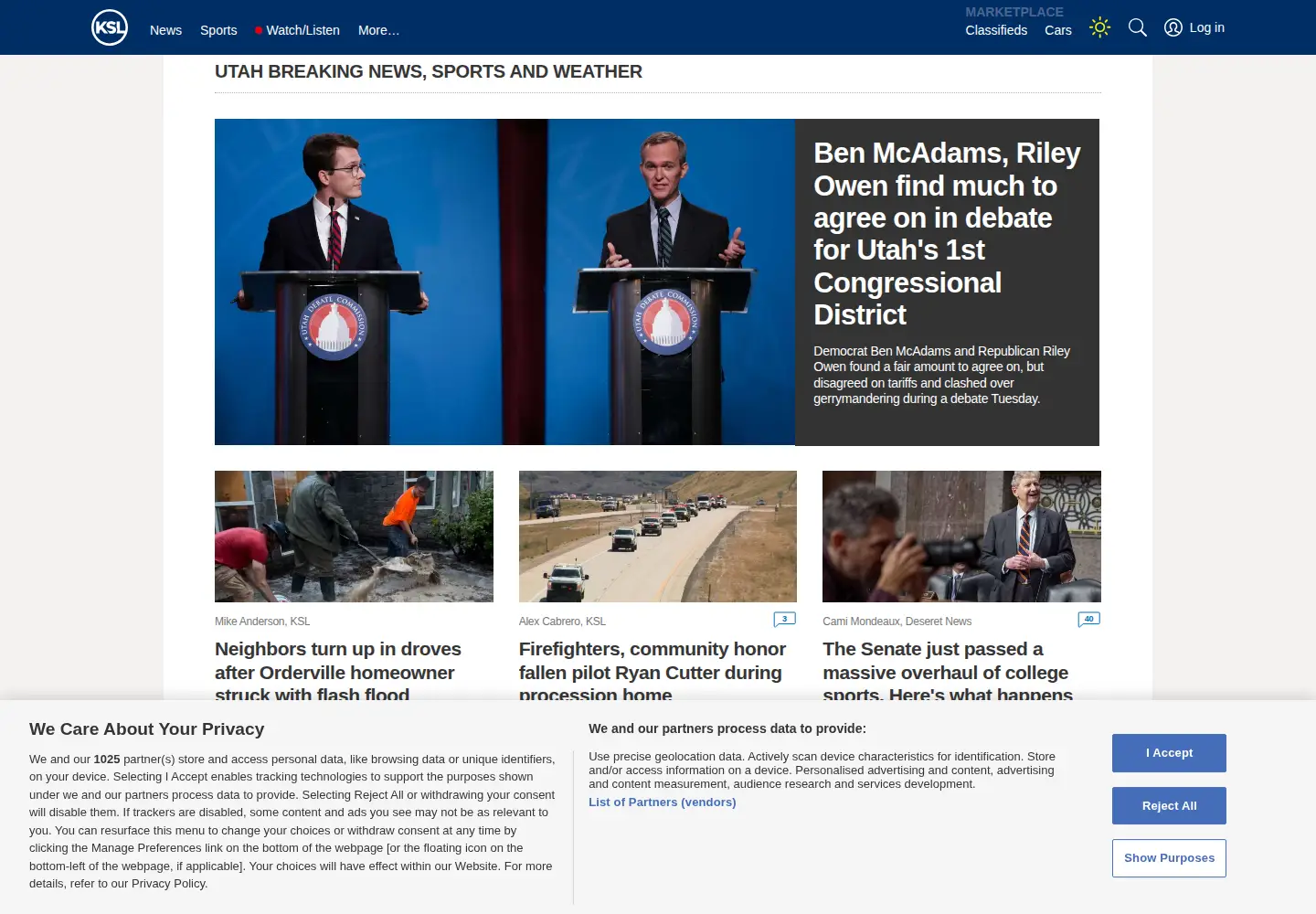Open the McAdams and Owen debate headline
The width and height of the screenshot is (1316, 914).
947,234
